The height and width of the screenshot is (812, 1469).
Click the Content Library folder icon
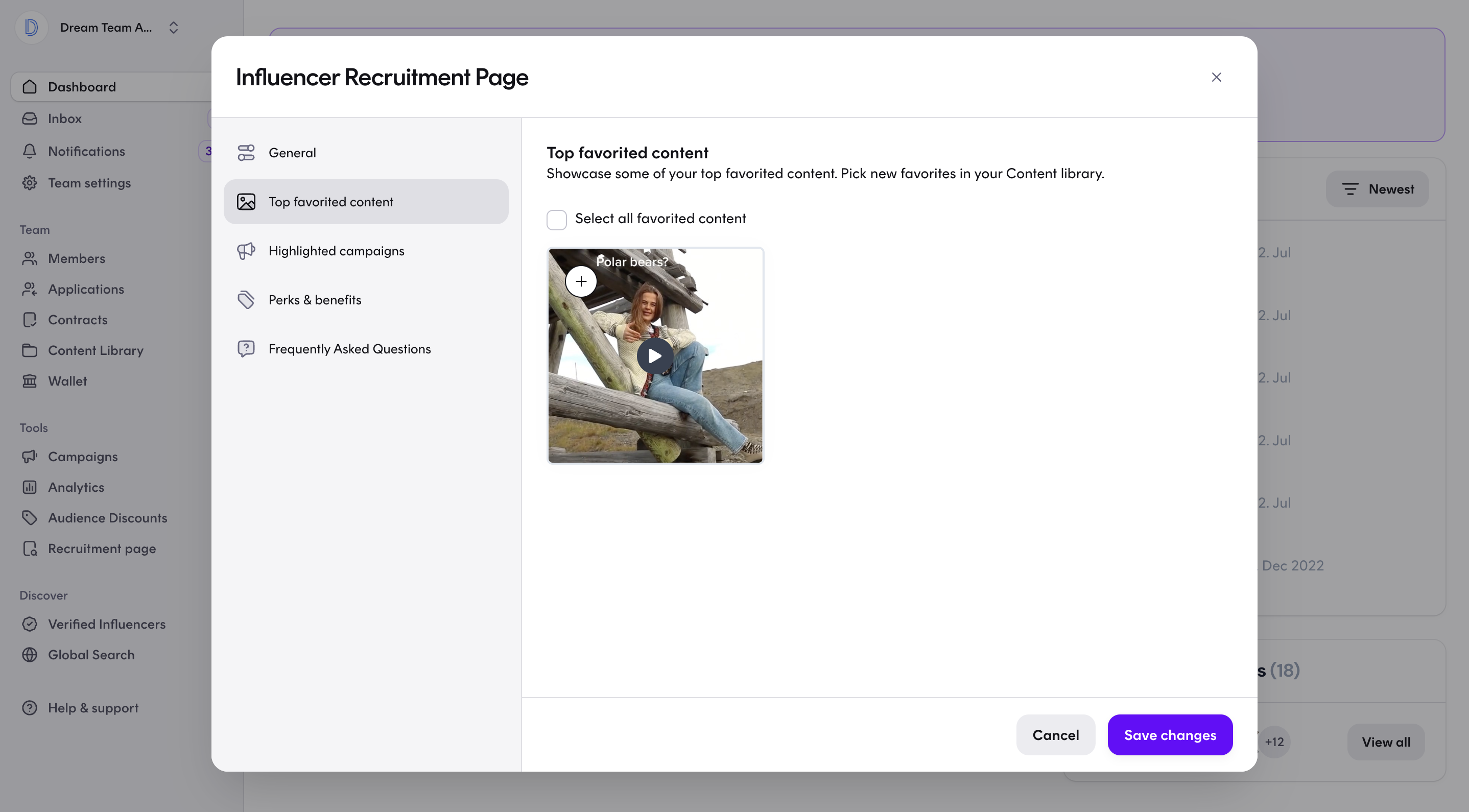(30, 350)
